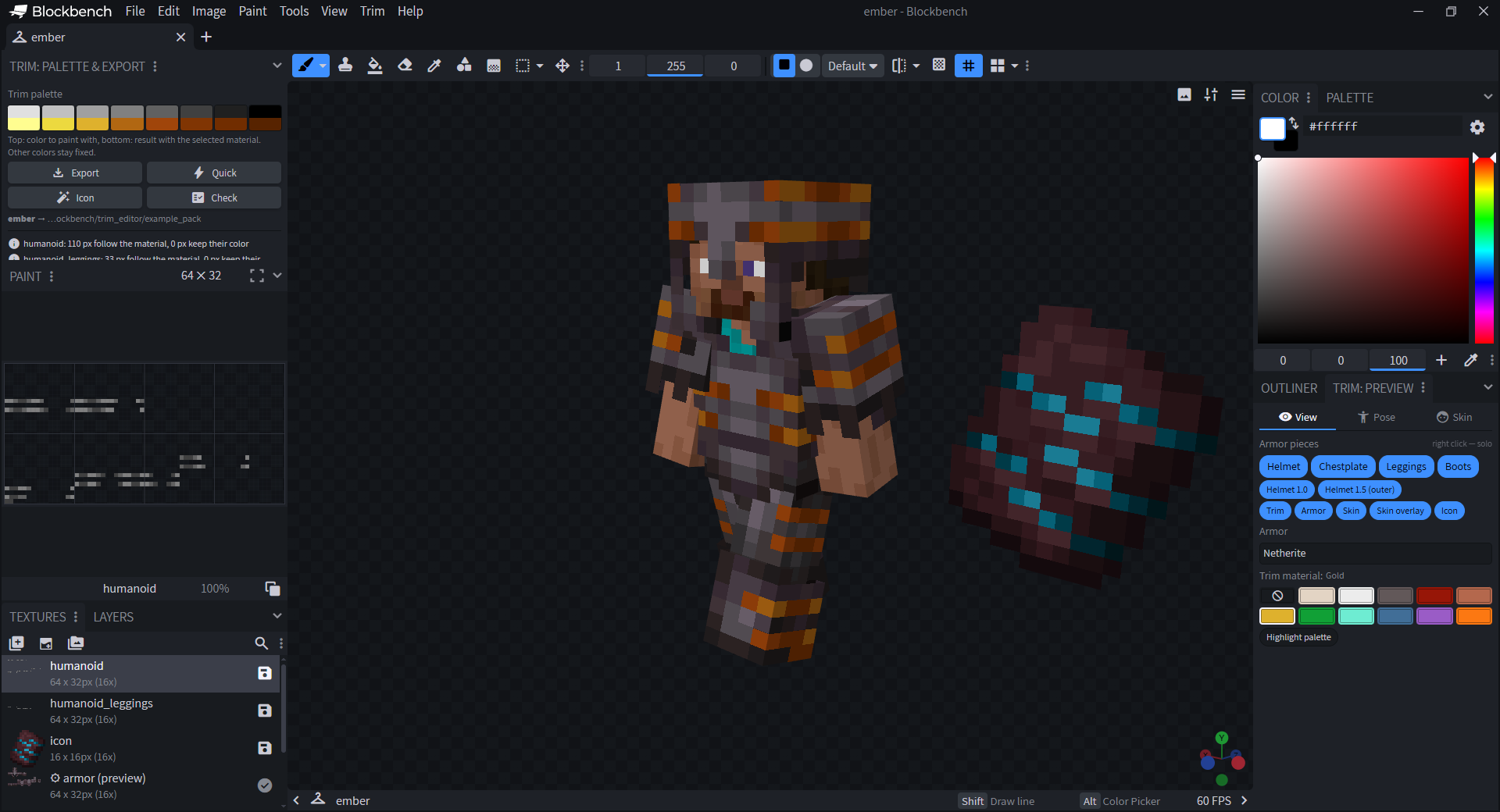Viewport: 1500px width, 812px height.
Task: Toggle the Leggings armor piece
Action: [1406, 467]
